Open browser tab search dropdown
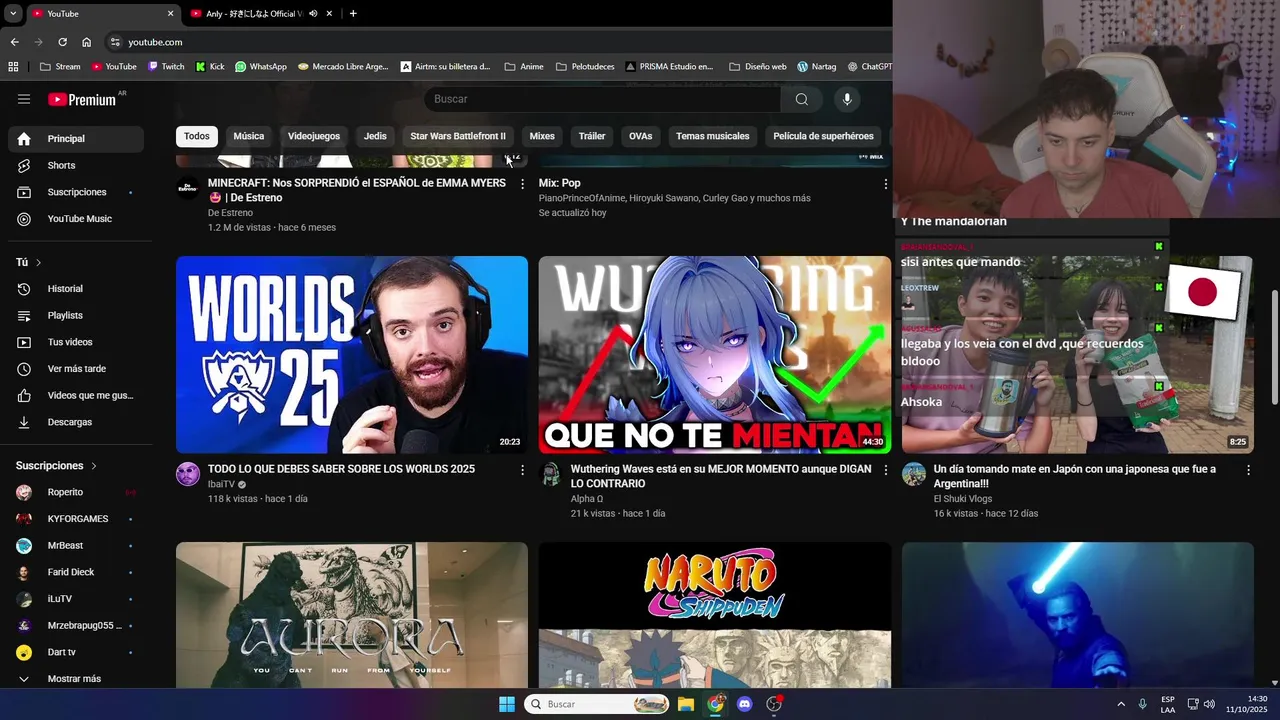The image size is (1280, 720). click(x=13, y=14)
